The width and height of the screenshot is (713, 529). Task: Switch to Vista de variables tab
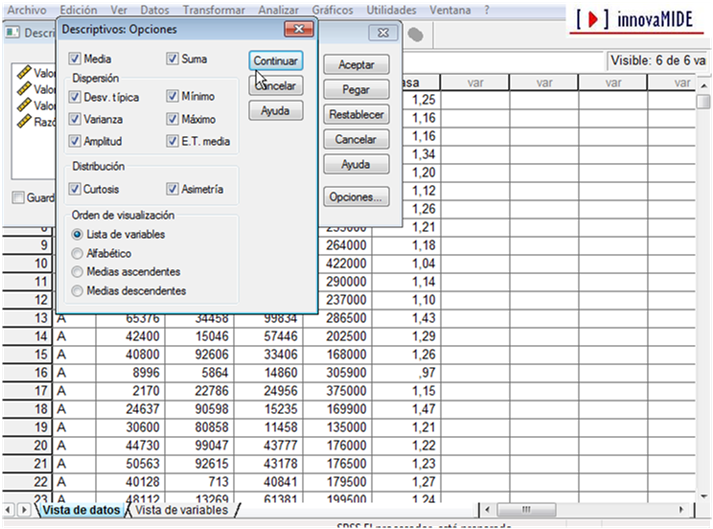[x=181, y=511]
